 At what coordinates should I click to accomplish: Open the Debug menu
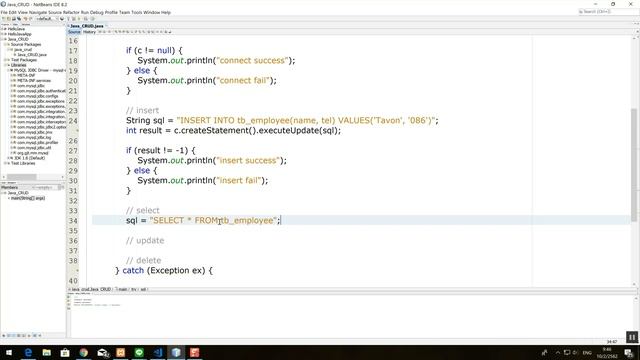tap(97, 12)
